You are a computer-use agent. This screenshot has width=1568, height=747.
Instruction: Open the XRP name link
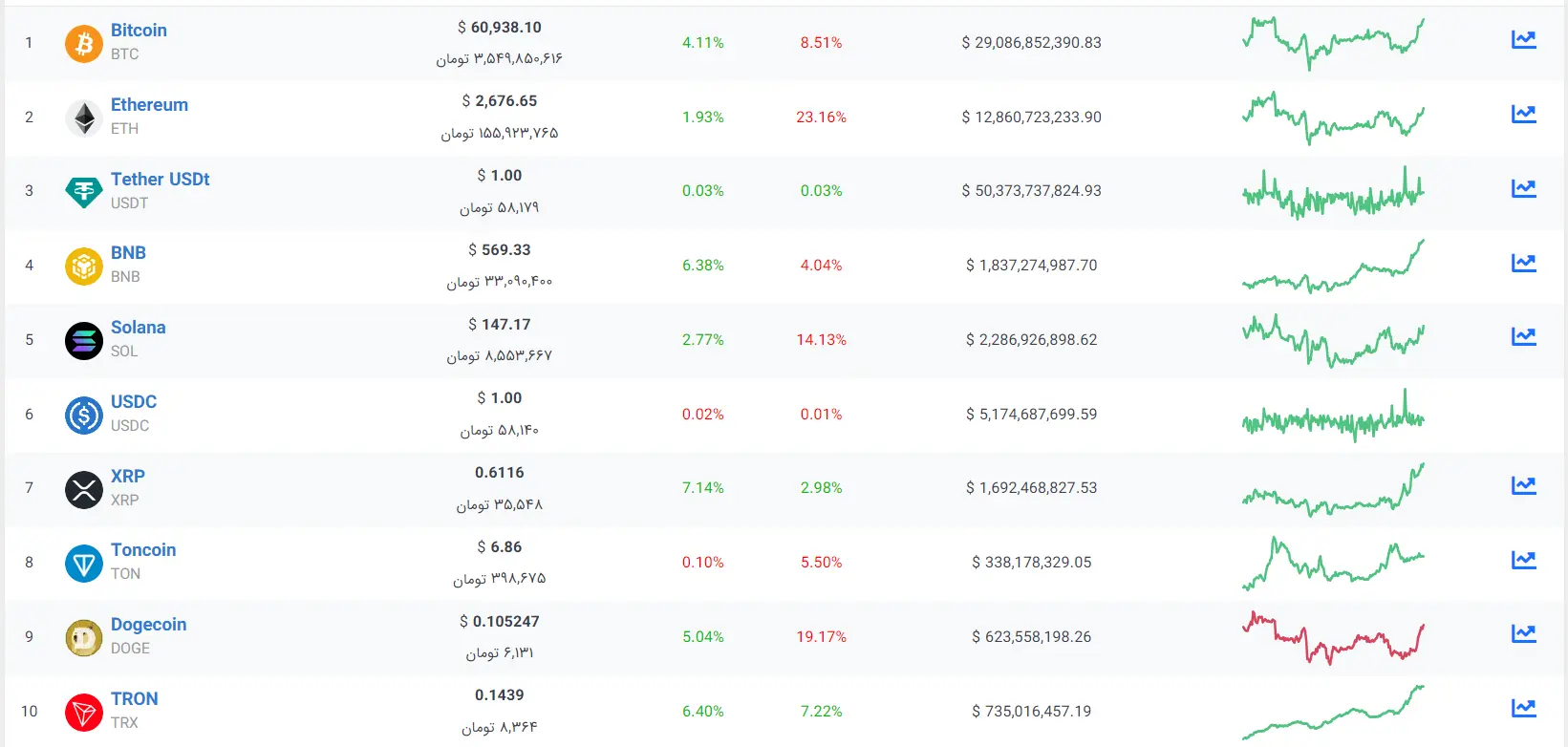point(128,477)
